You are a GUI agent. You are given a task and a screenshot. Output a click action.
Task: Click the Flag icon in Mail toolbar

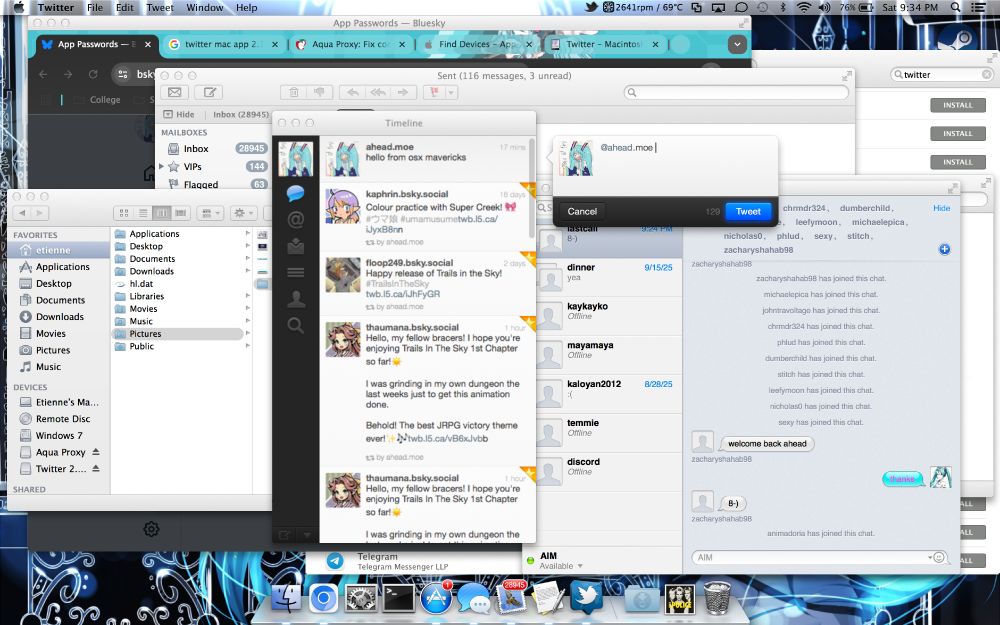tap(434, 92)
